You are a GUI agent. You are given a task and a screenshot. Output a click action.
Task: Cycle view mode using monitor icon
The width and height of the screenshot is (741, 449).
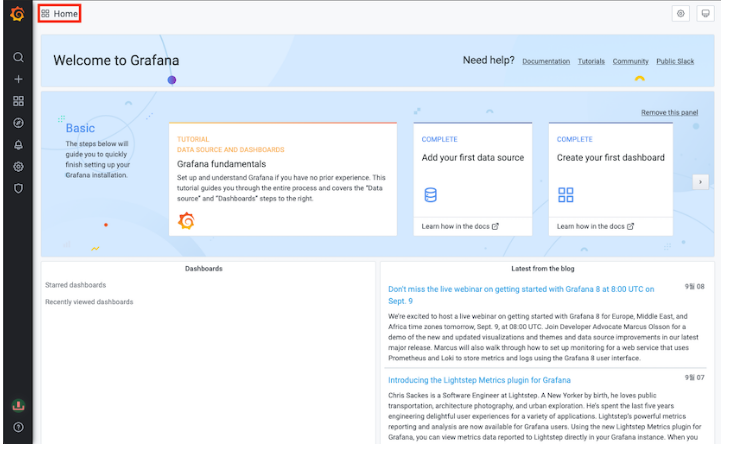click(x=705, y=14)
